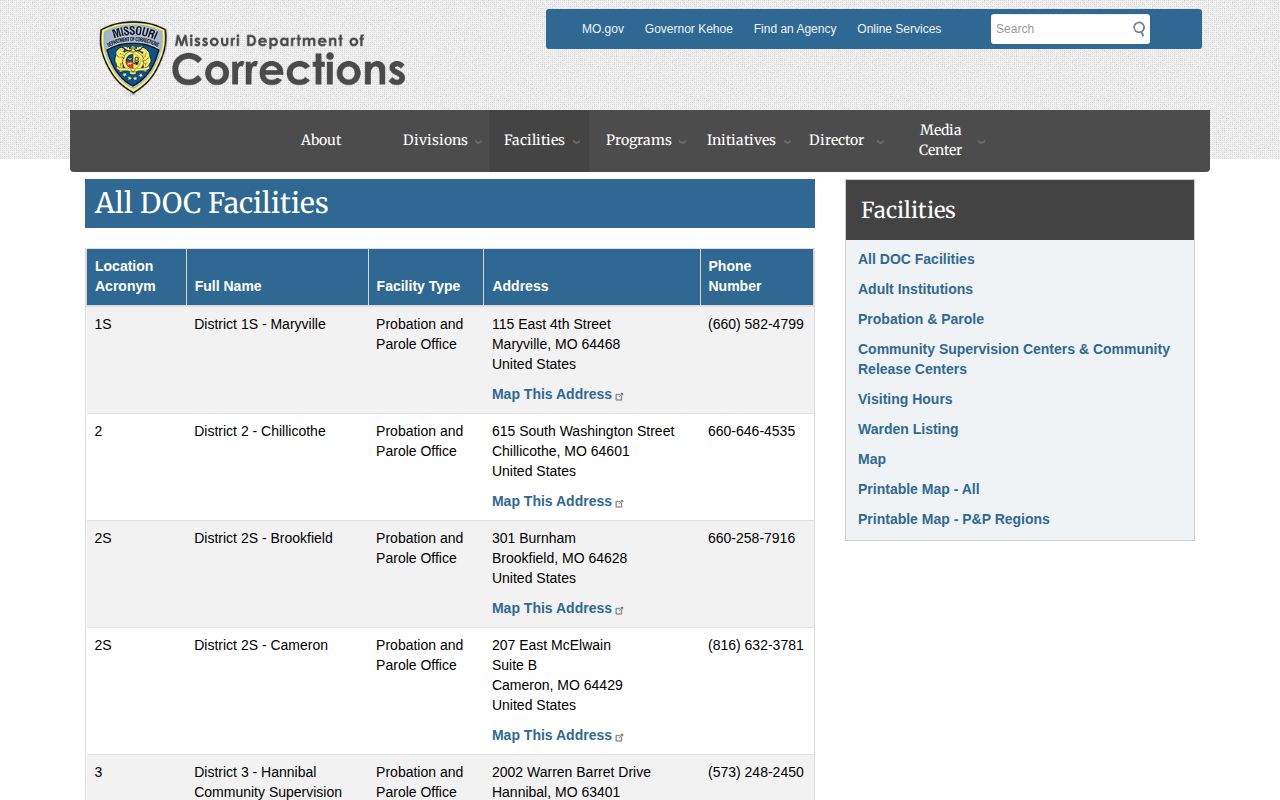The image size is (1280, 800).
Task: Click the search magnifier icon
Action: [x=1138, y=29]
